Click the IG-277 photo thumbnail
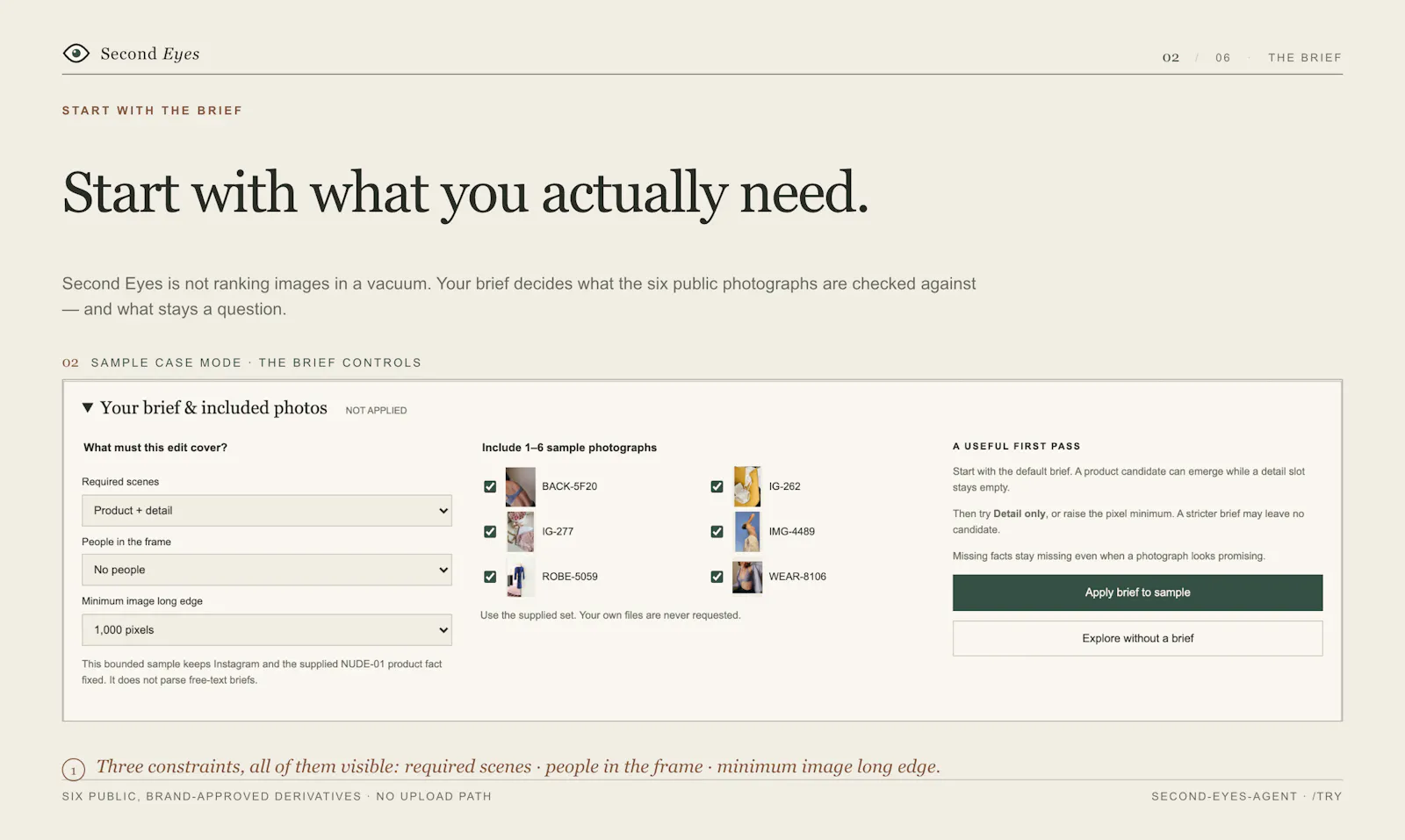This screenshot has width=1405, height=840. 521,532
